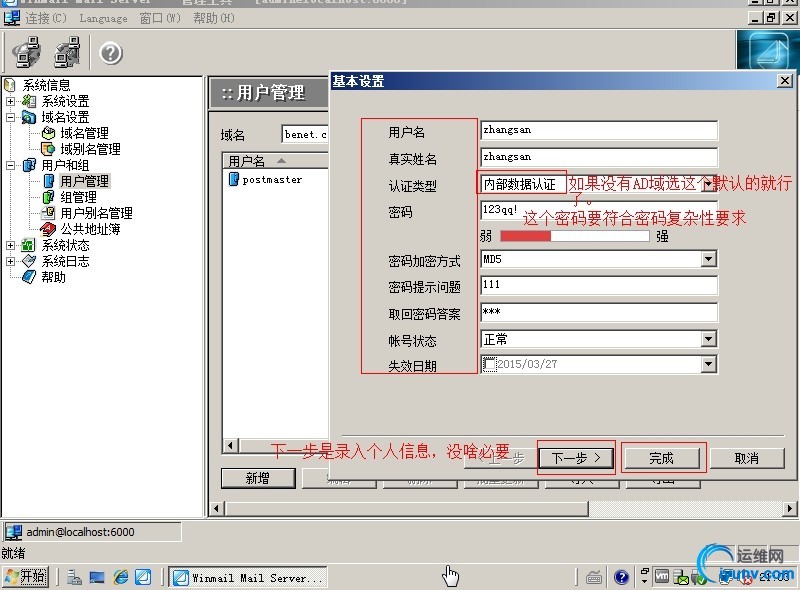Click the 下一步 button
This screenshot has height=590, width=800.
577,458
